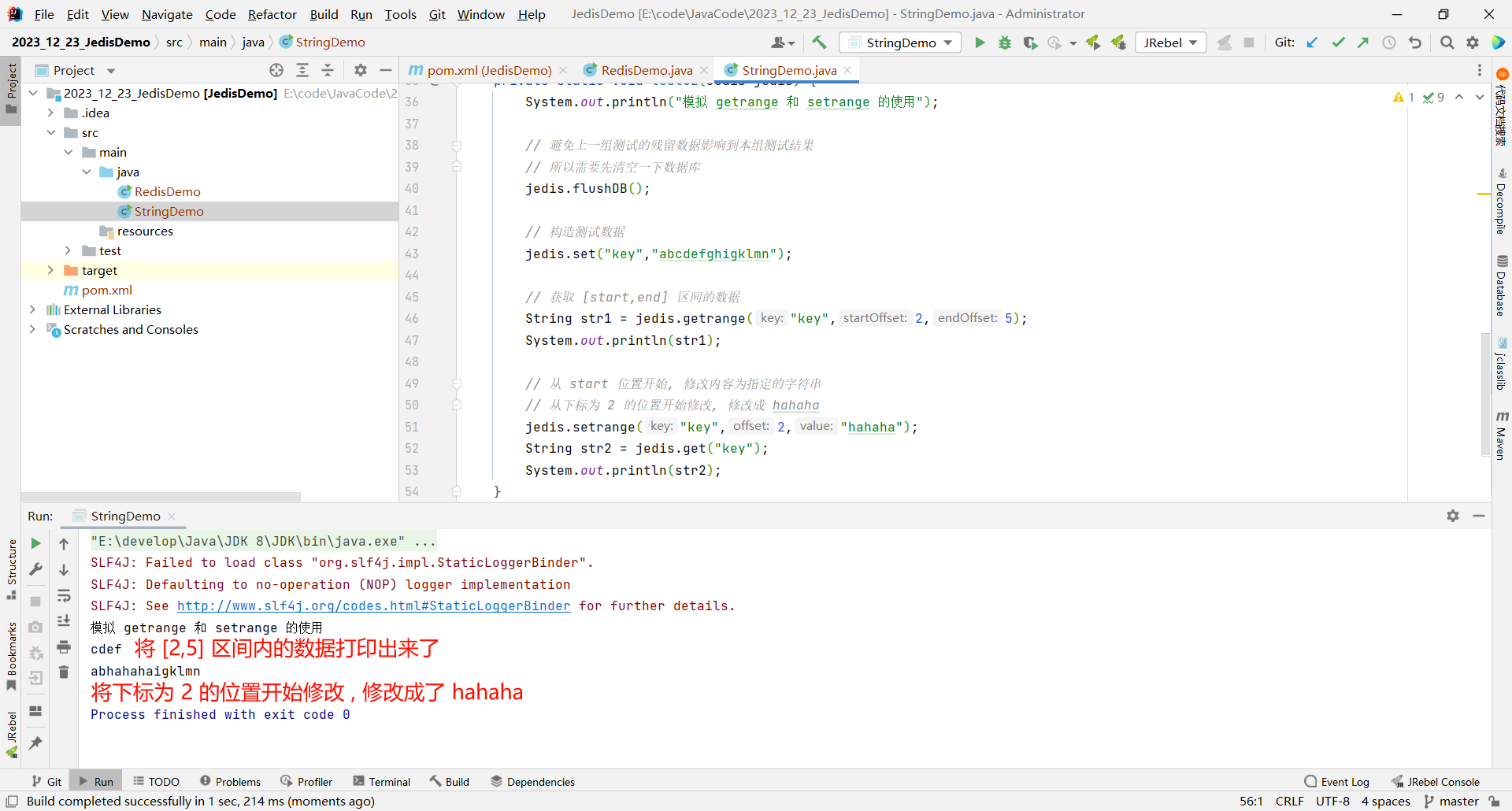The image size is (1512, 811).
Task: Open the Event Log
Action: click(1337, 781)
